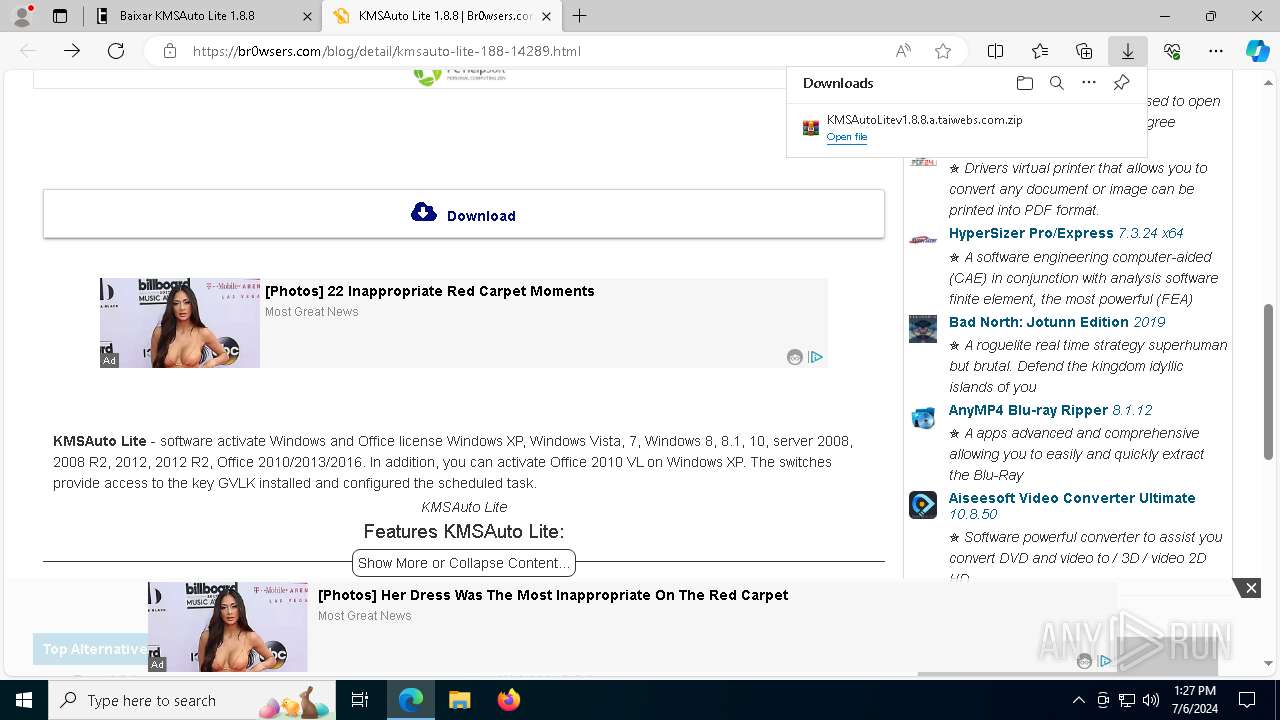Click the browser Forward arrow
1280x720 pixels.
click(x=72, y=51)
